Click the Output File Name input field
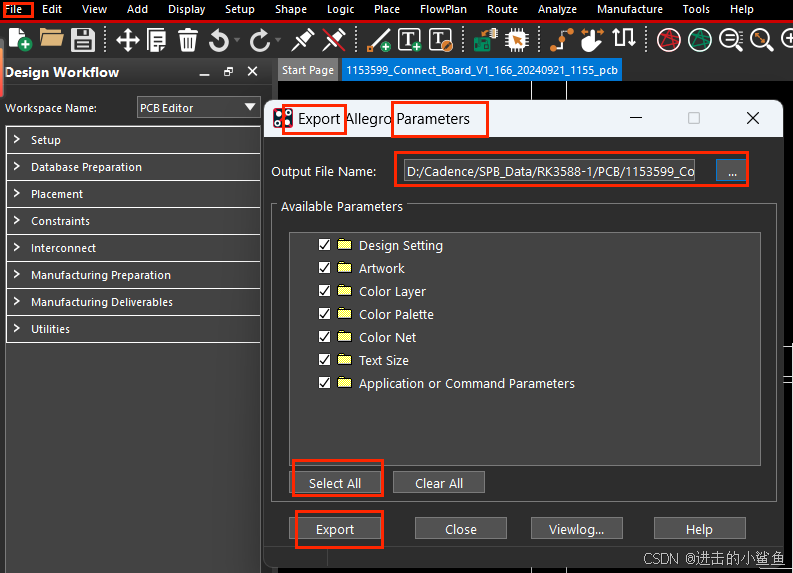Viewport: 793px width, 573px height. [549, 171]
